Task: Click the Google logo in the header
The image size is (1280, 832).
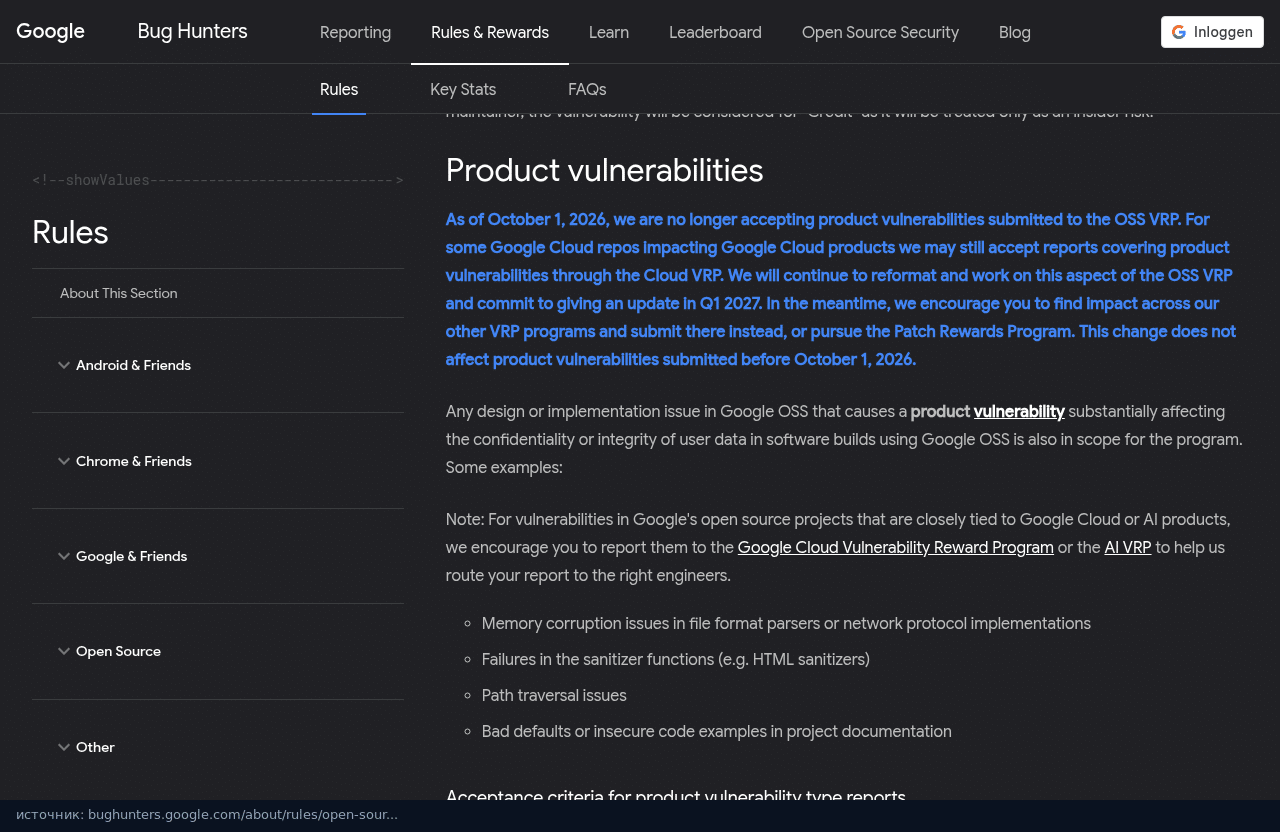Action: (x=50, y=31)
